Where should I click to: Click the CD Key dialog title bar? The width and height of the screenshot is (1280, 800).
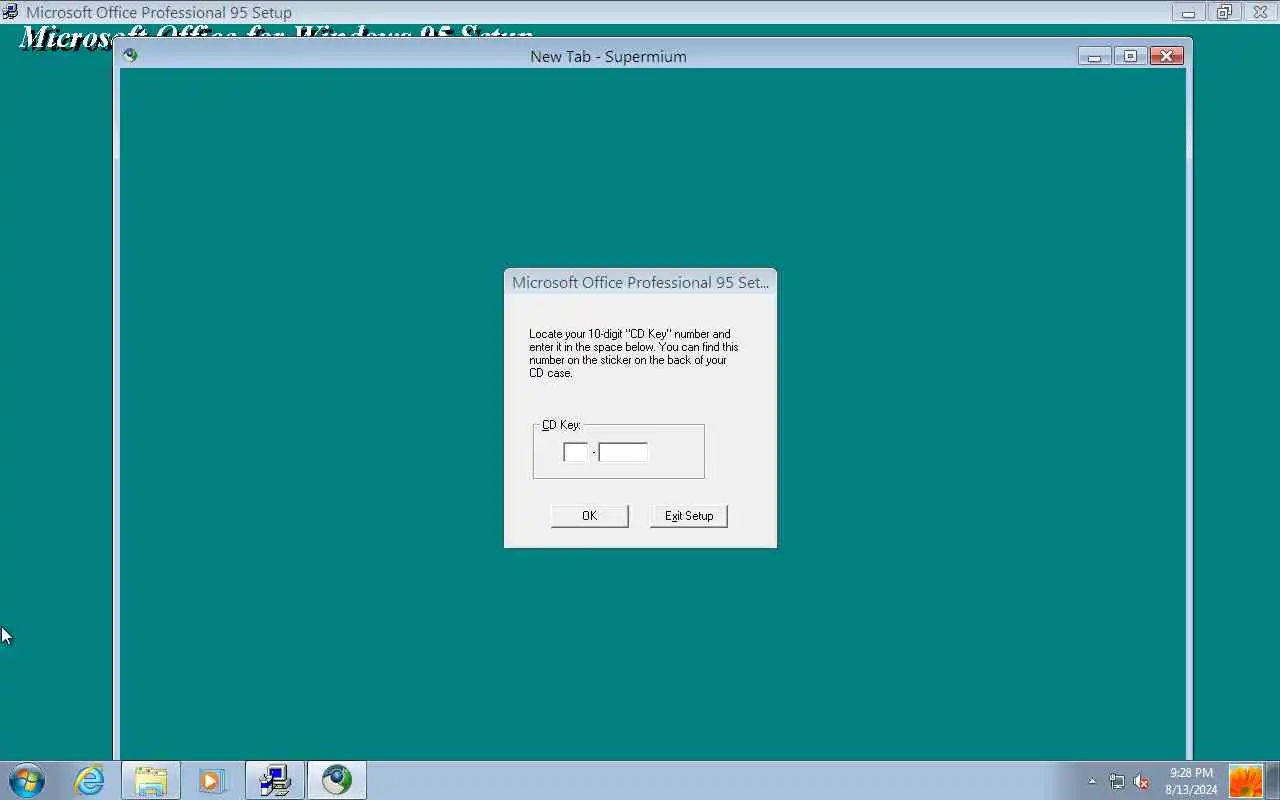640,282
